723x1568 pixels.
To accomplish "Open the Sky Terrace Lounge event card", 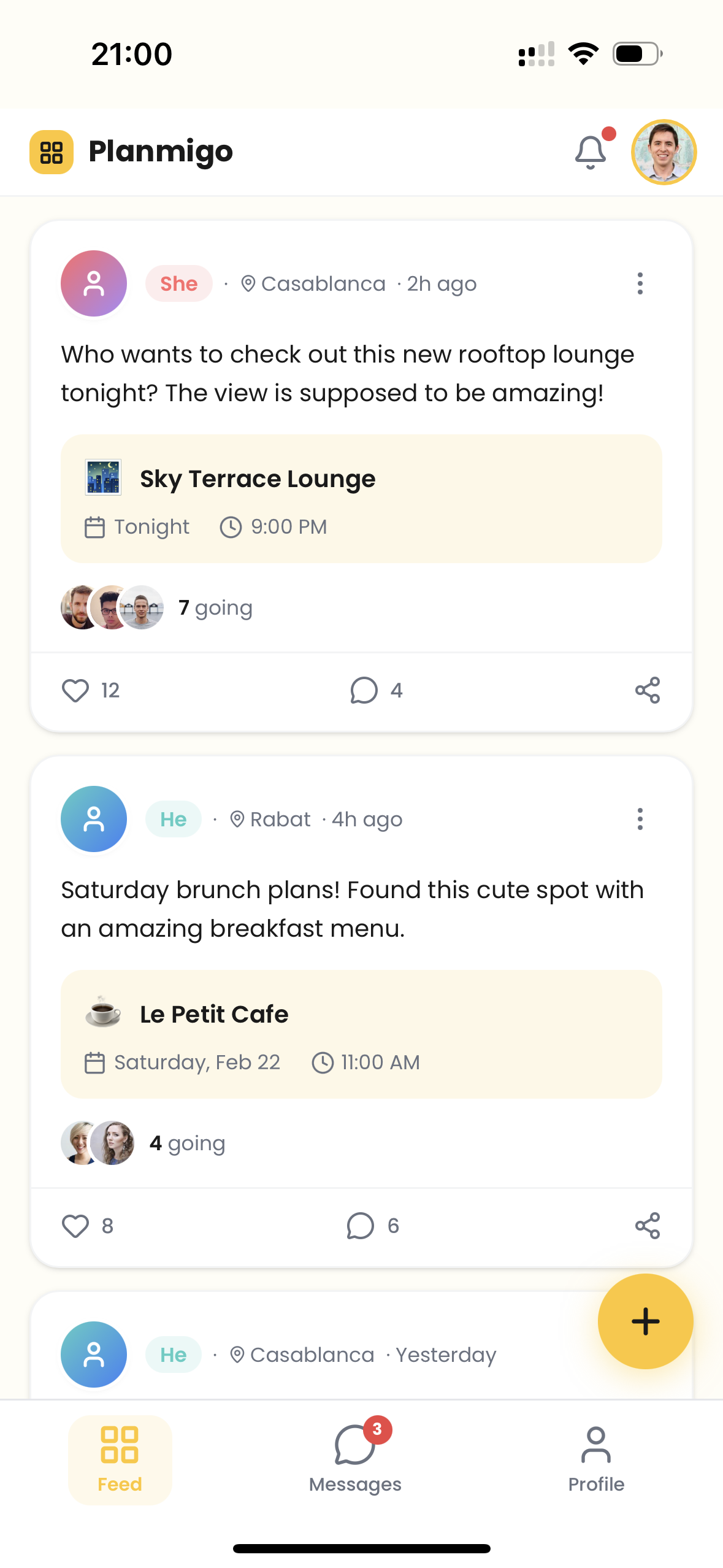I will coord(361,499).
